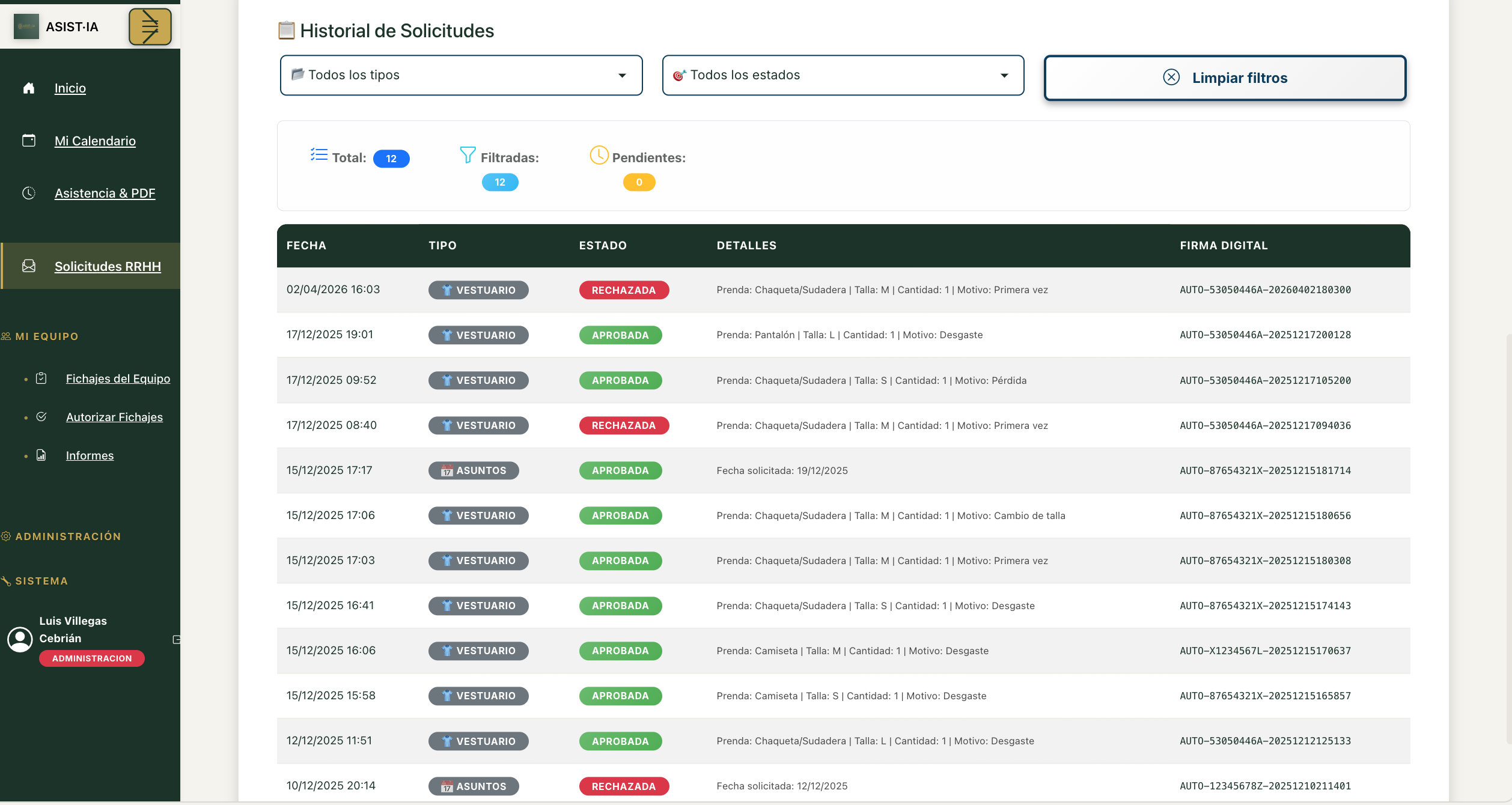The height and width of the screenshot is (805, 1512).
Task: Go to Autorizar Fichajes page
Action: point(114,417)
